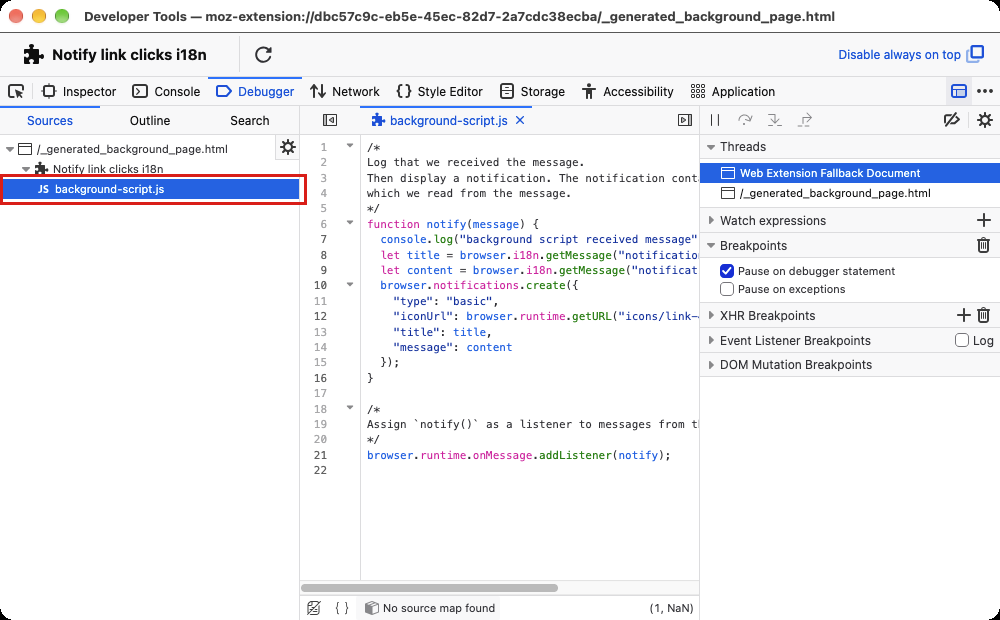
Task: Fold the comment block at line 18
Action: [349, 408]
